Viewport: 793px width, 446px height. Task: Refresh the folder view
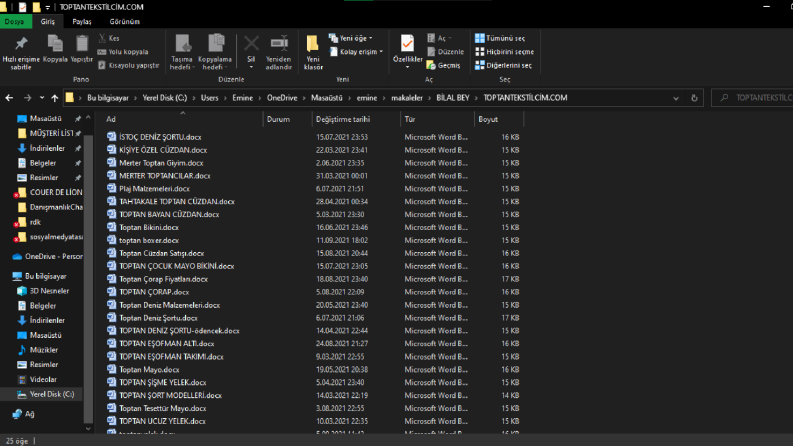pos(694,98)
